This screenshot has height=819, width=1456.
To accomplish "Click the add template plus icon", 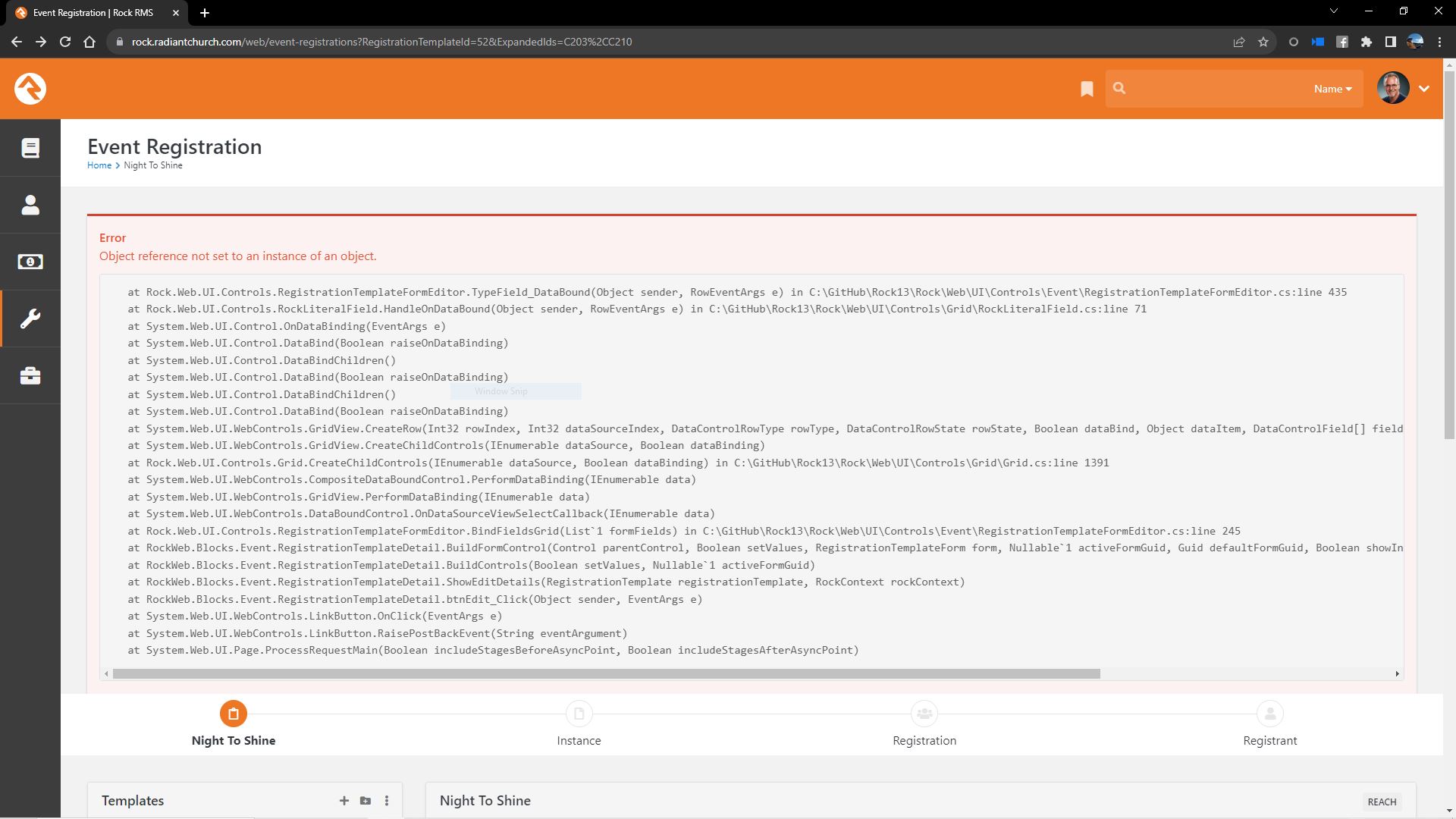I will (x=344, y=801).
